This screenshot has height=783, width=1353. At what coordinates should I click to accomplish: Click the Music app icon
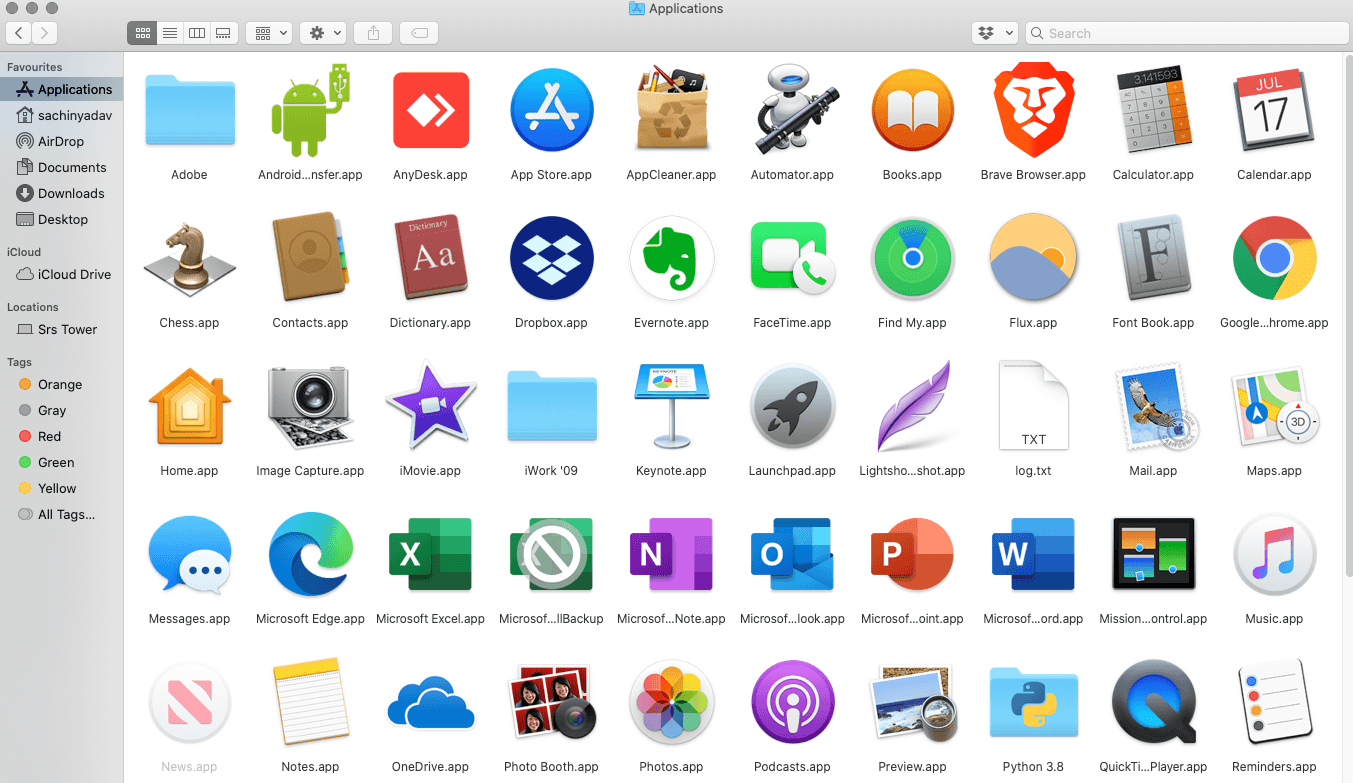tap(1274, 554)
